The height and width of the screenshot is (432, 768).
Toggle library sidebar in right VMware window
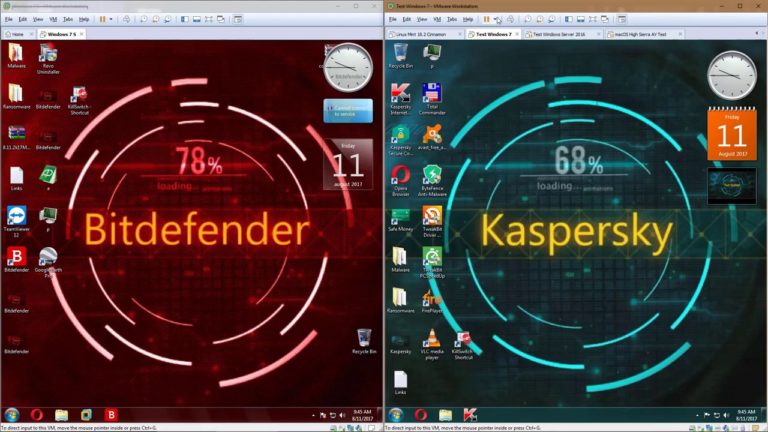(569, 19)
